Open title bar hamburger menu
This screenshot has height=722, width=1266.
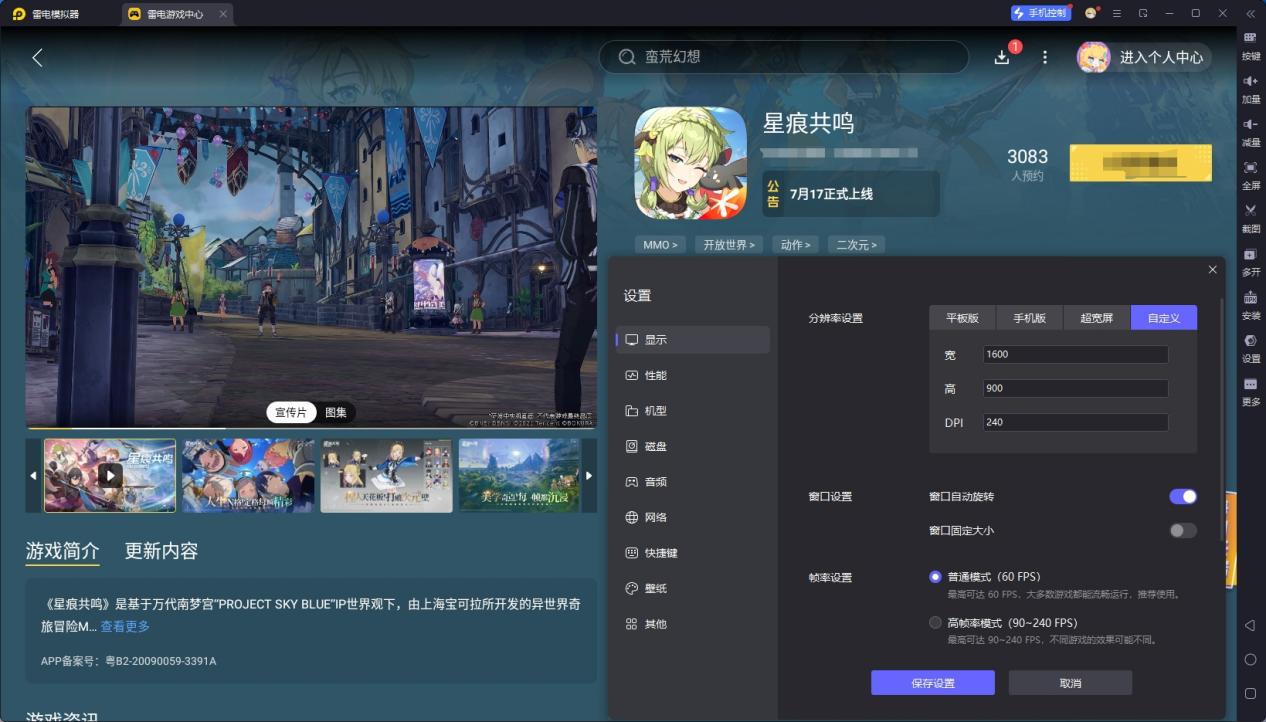coord(1117,13)
